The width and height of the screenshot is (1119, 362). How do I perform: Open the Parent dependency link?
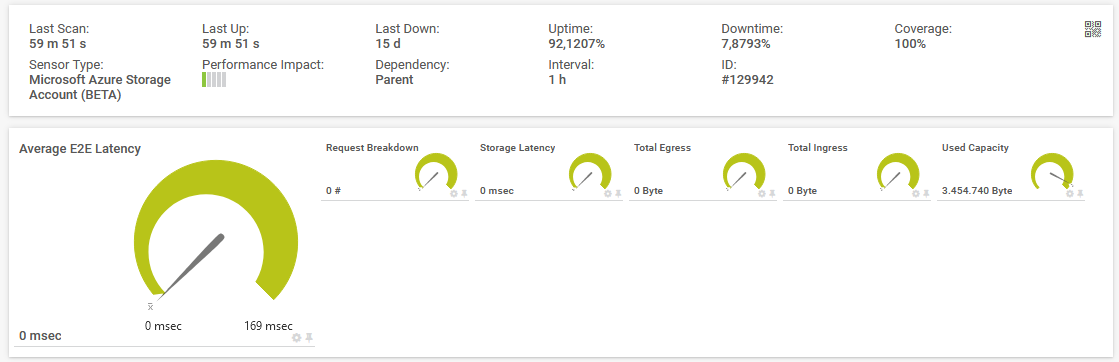coord(394,80)
